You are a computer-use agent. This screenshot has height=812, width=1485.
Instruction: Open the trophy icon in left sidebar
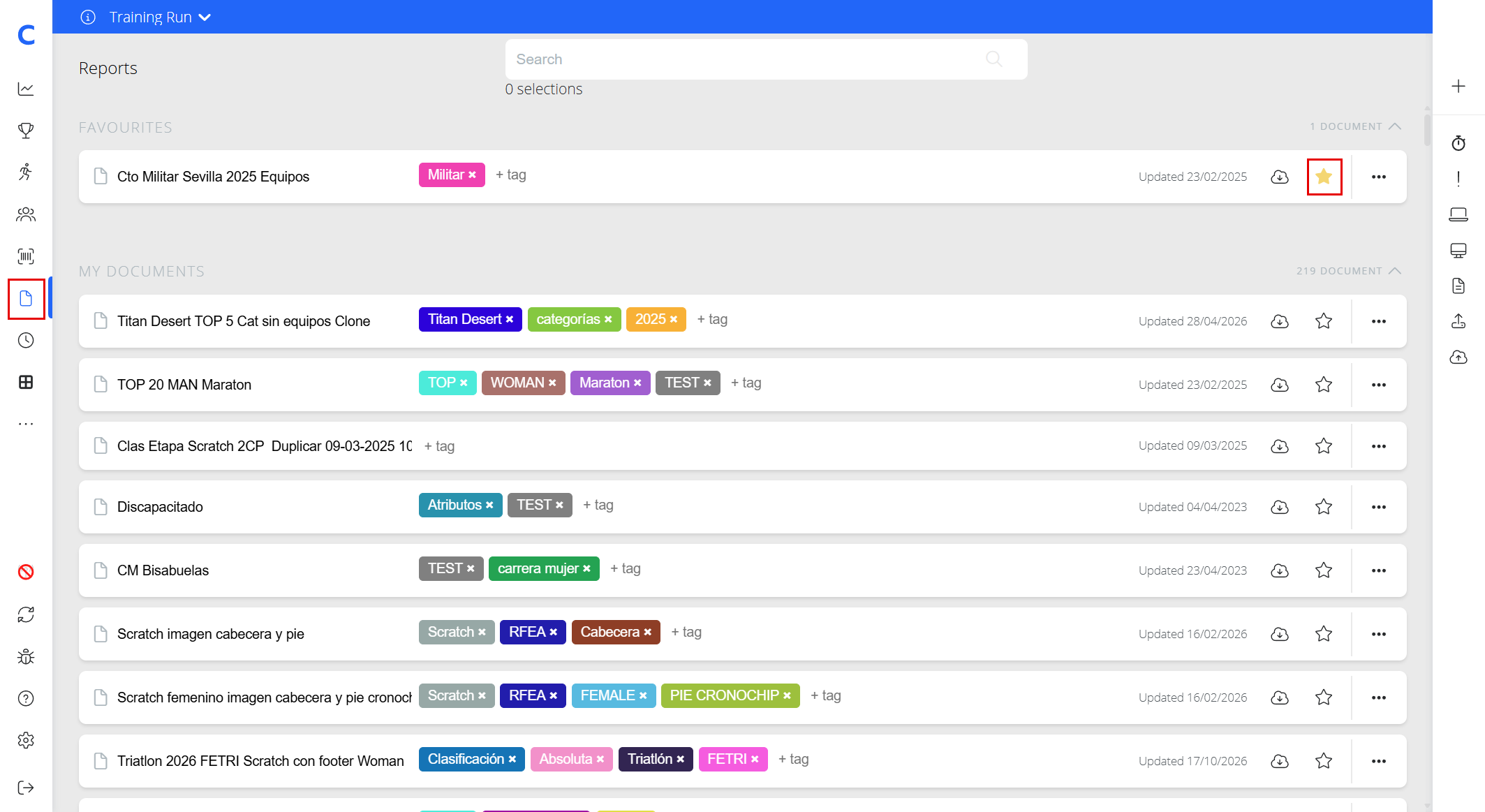(26, 131)
